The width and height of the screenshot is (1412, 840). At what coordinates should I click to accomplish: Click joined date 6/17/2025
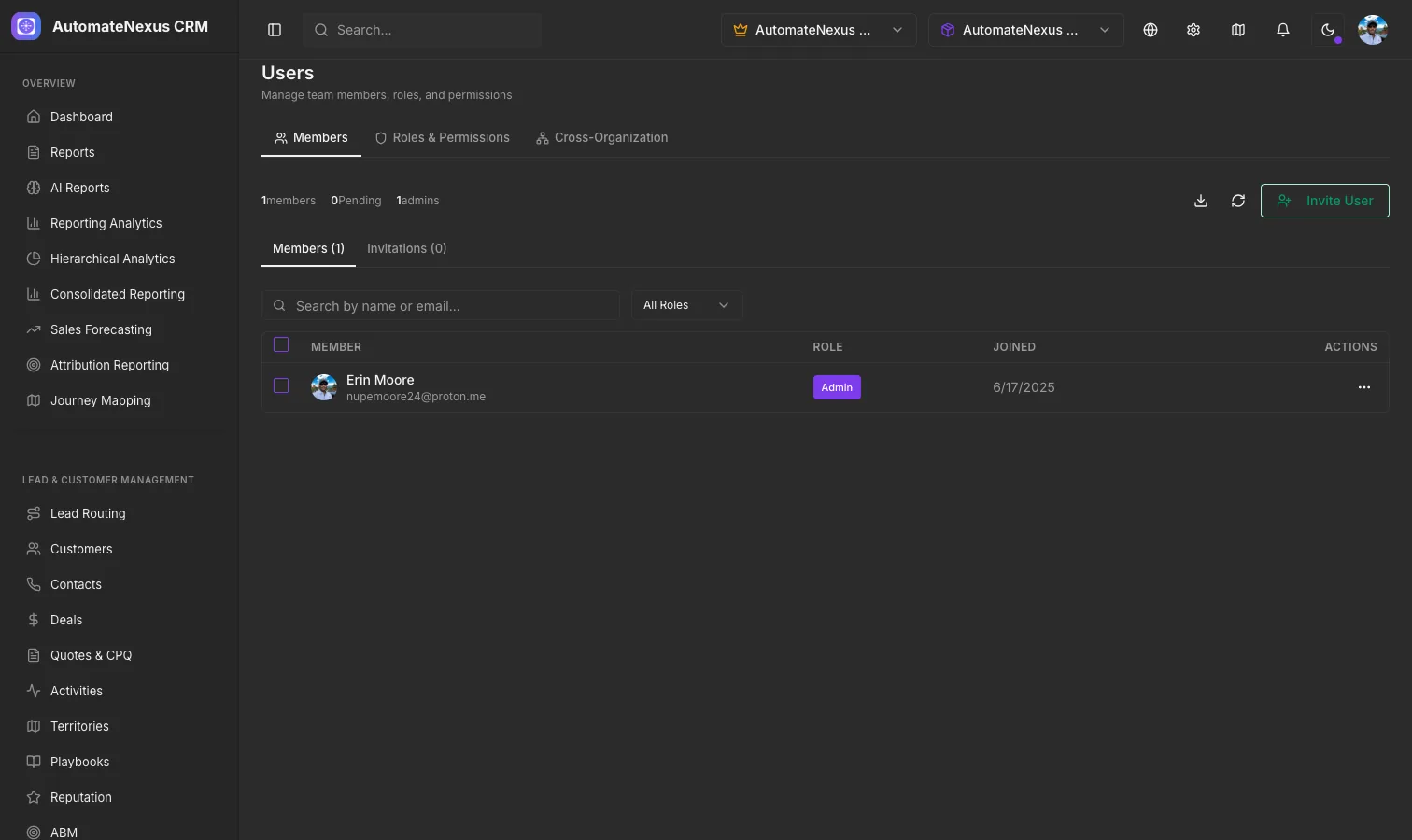(x=1024, y=387)
